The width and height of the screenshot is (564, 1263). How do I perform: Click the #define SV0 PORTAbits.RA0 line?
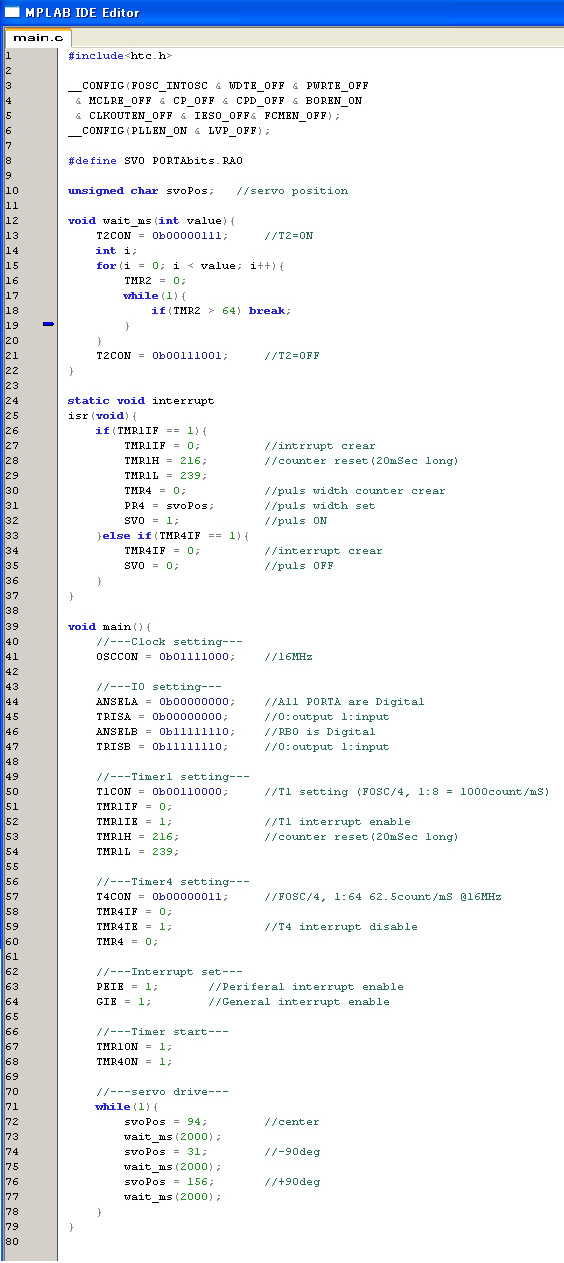point(156,161)
